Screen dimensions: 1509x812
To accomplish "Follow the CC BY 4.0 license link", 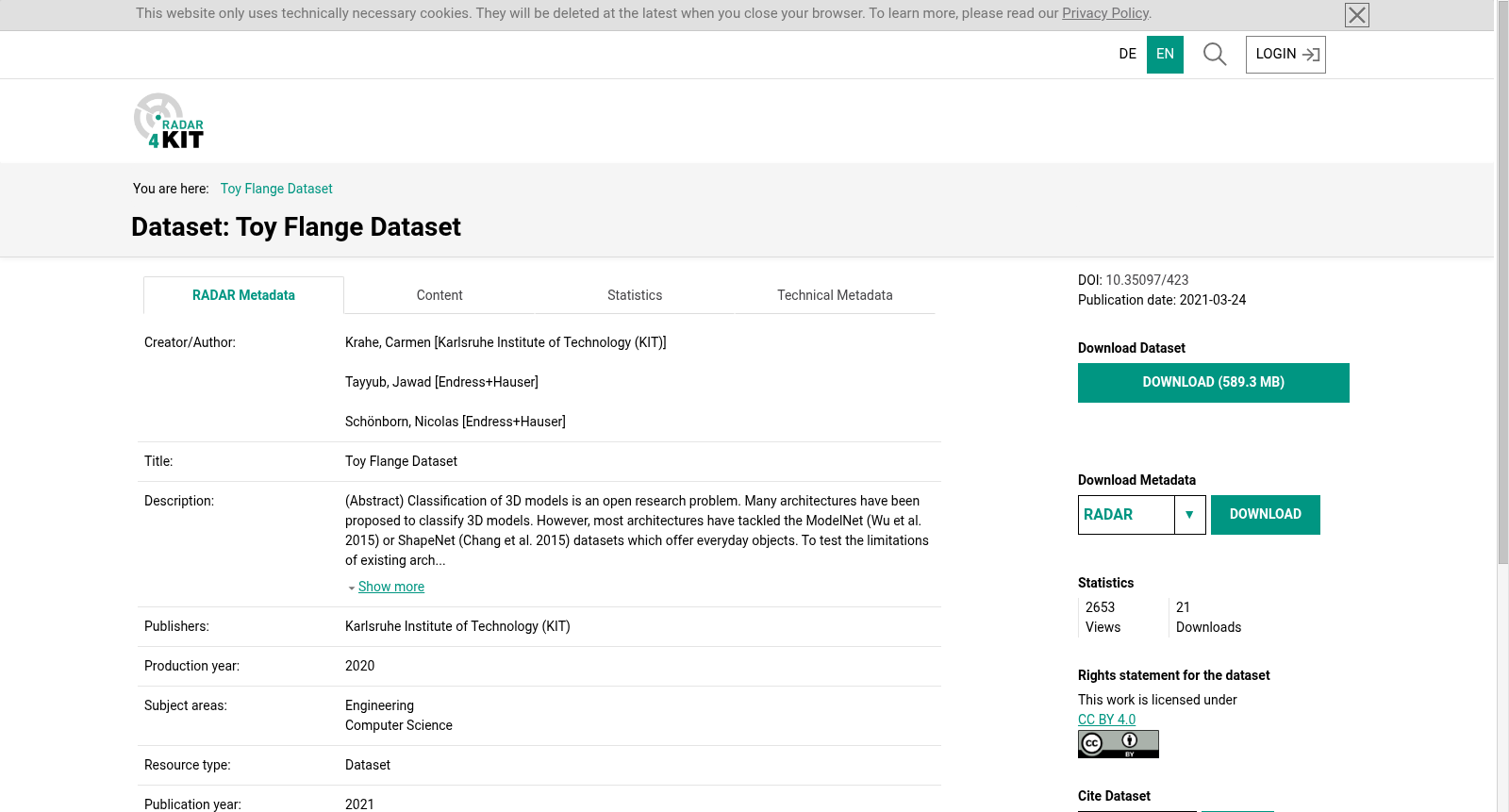I will pos(1106,720).
